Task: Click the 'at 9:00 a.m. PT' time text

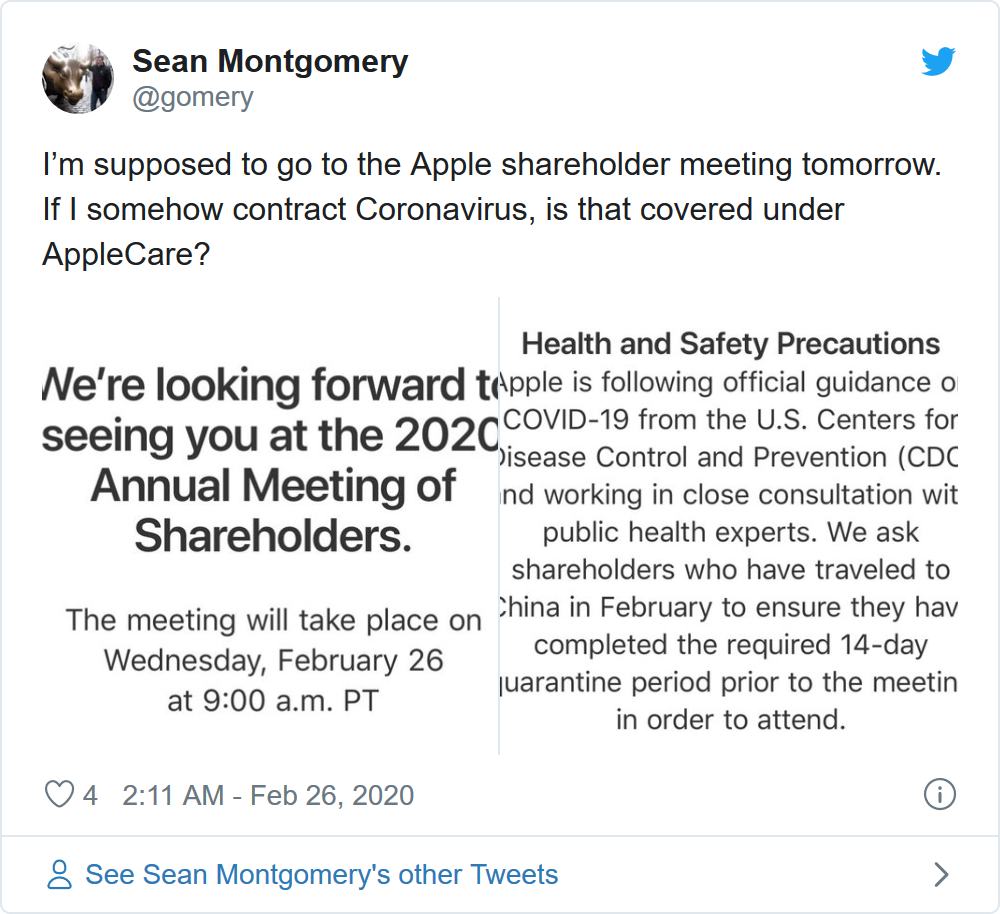Action: coord(273,700)
